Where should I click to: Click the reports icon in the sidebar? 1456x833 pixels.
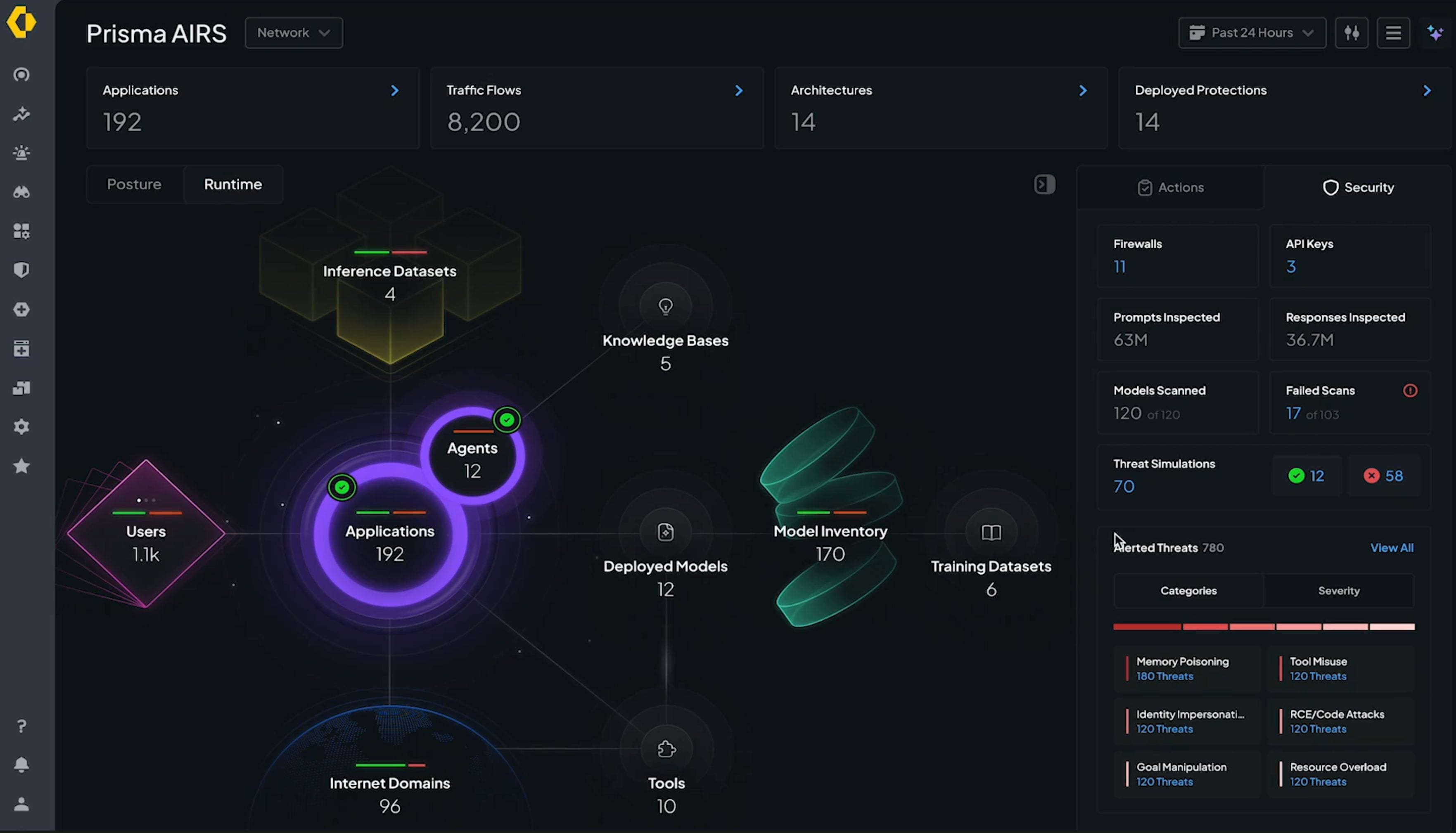coord(21,388)
